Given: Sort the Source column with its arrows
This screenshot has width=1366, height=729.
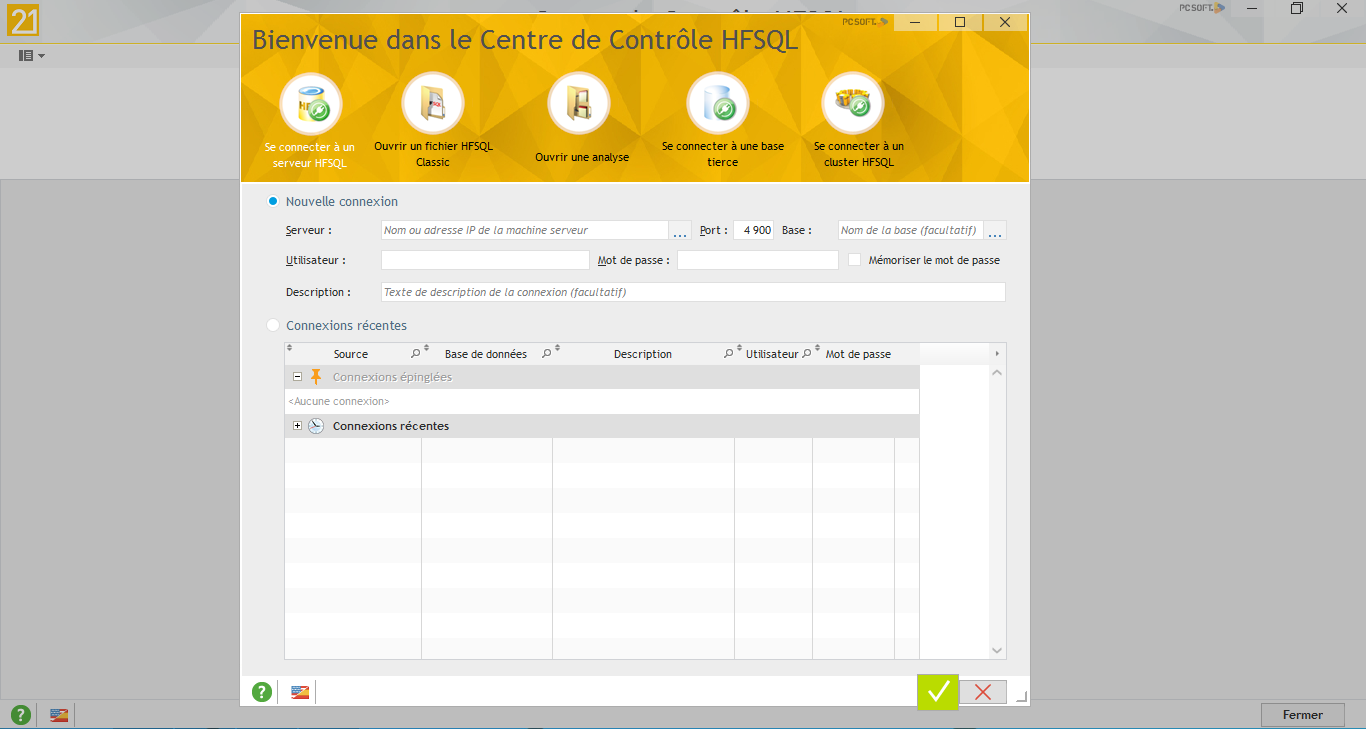Looking at the screenshot, I should point(290,348).
